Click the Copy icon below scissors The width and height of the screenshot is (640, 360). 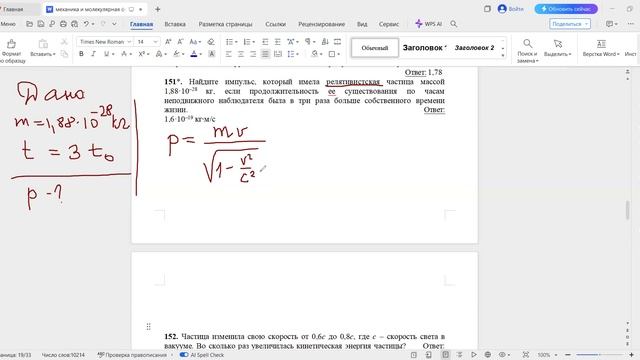64,54
